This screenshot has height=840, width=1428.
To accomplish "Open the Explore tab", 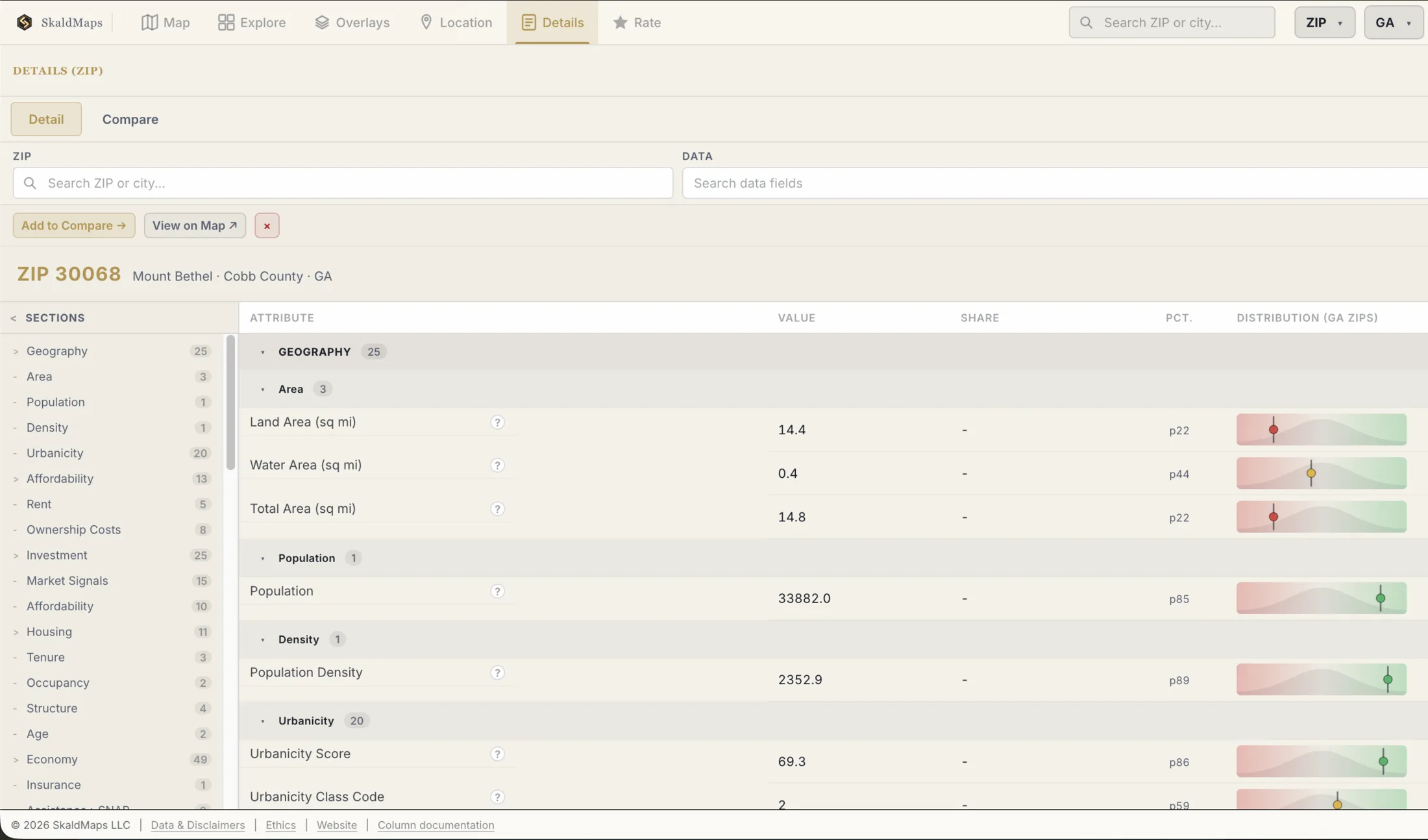I will (252, 22).
